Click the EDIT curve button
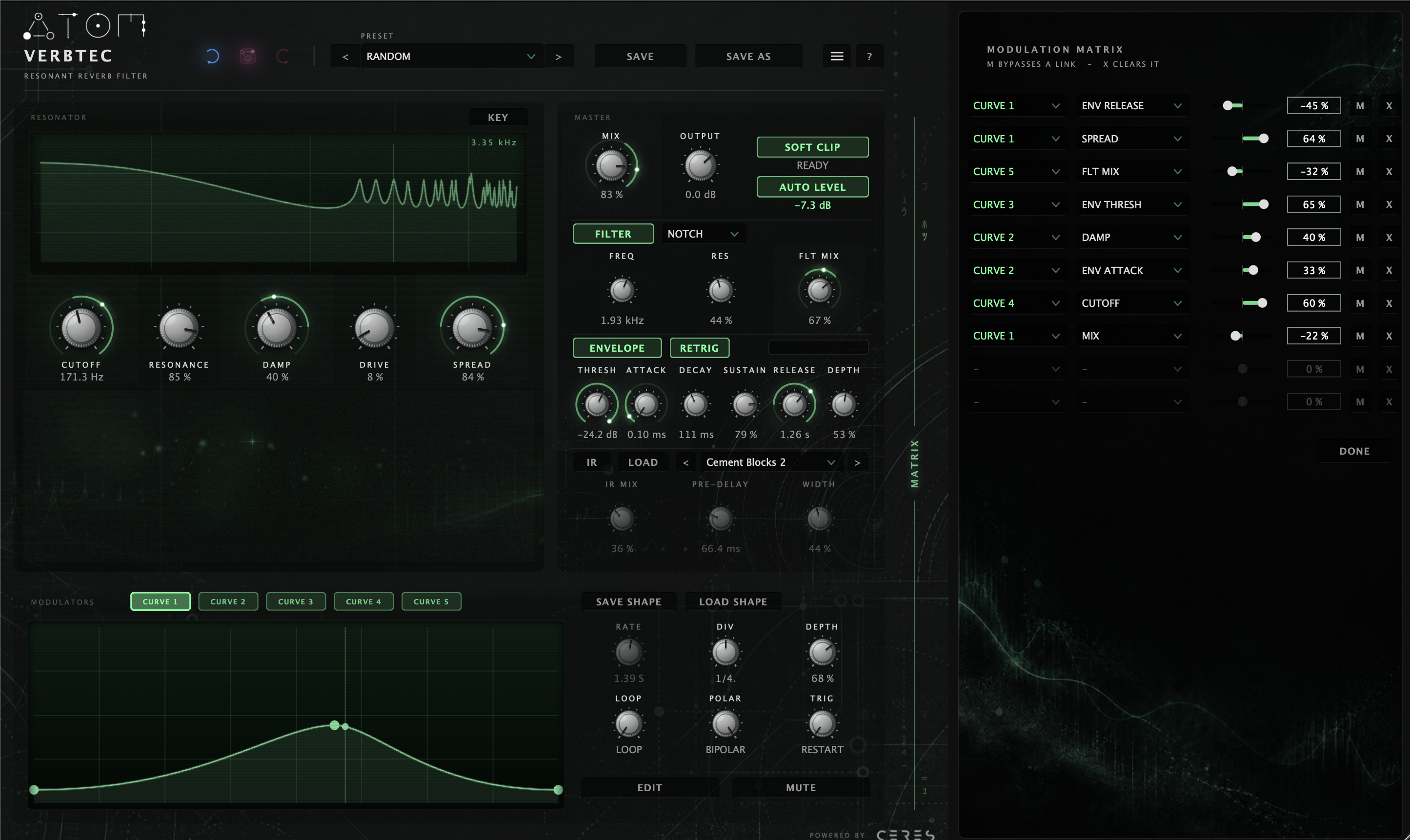This screenshot has width=1410, height=840. [x=649, y=787]
